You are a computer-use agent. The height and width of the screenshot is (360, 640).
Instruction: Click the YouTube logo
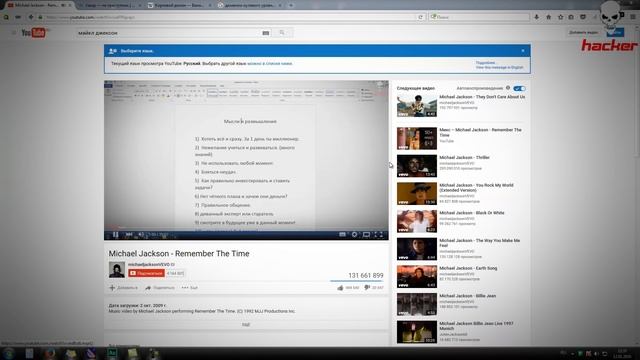click(33, 33)
